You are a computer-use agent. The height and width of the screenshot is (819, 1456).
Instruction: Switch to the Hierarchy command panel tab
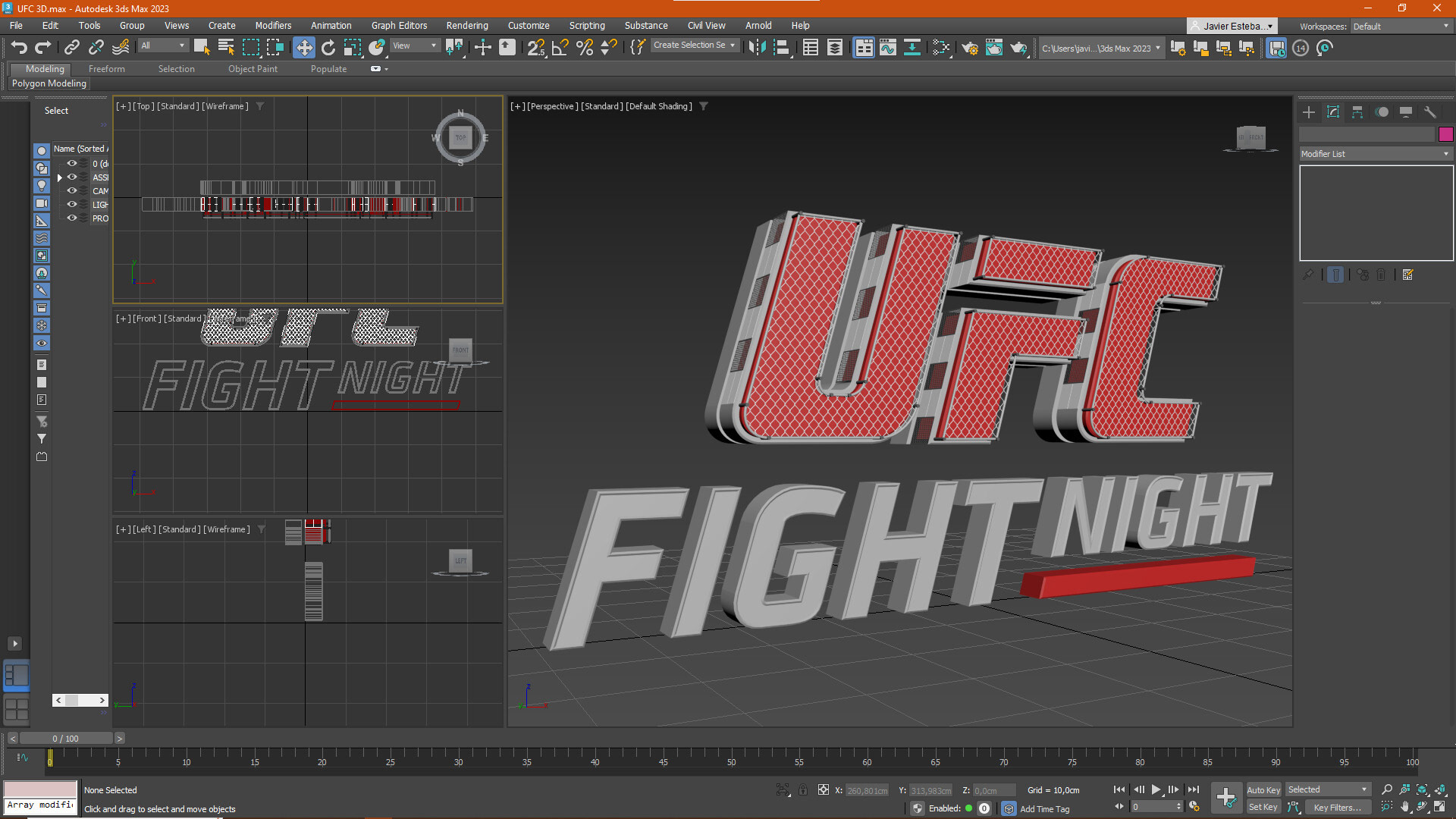point(1357,112)
